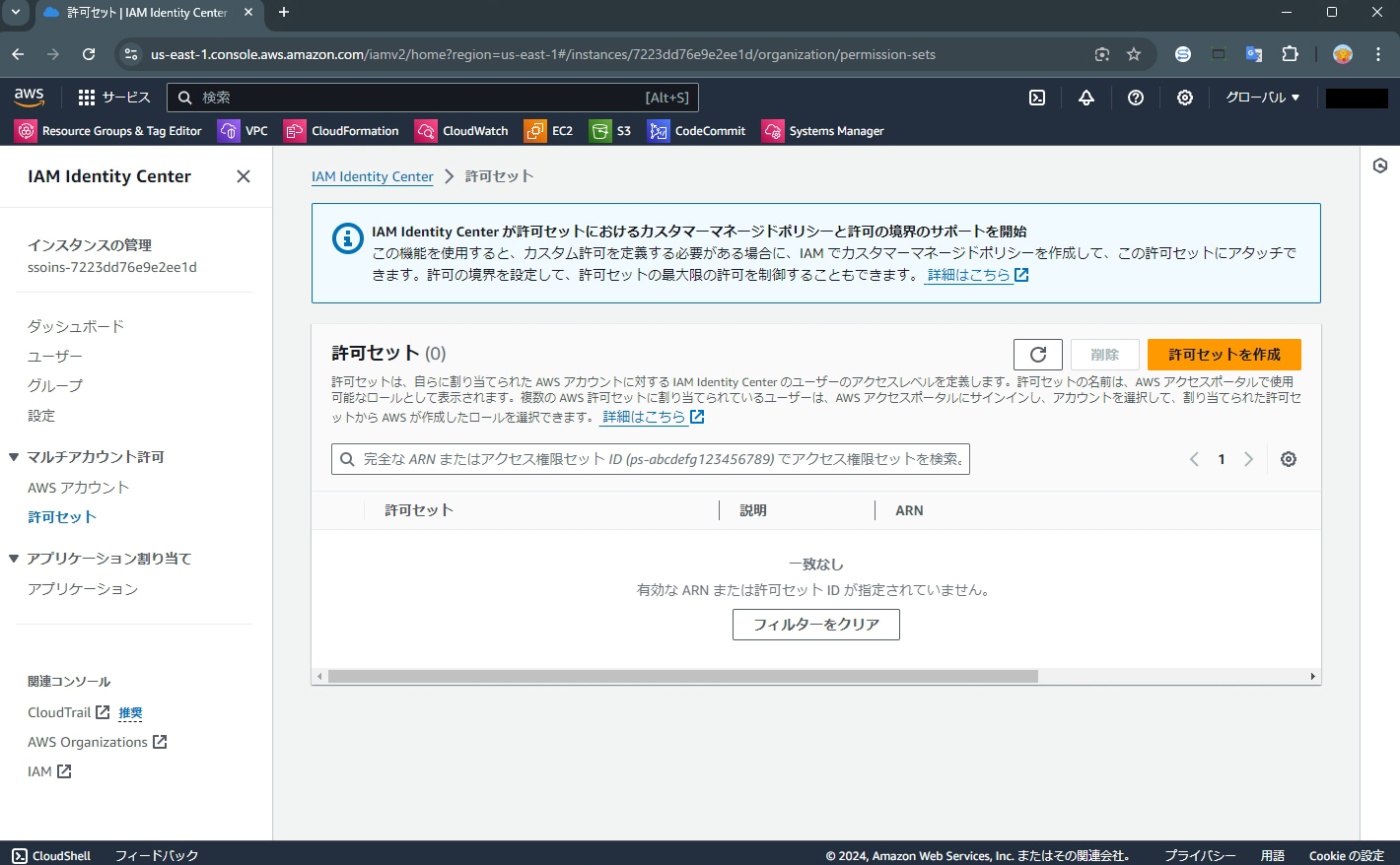Open the CodeCommit favorite shortcut
This screenshot has width=1400, height=865.
(697, 130)
